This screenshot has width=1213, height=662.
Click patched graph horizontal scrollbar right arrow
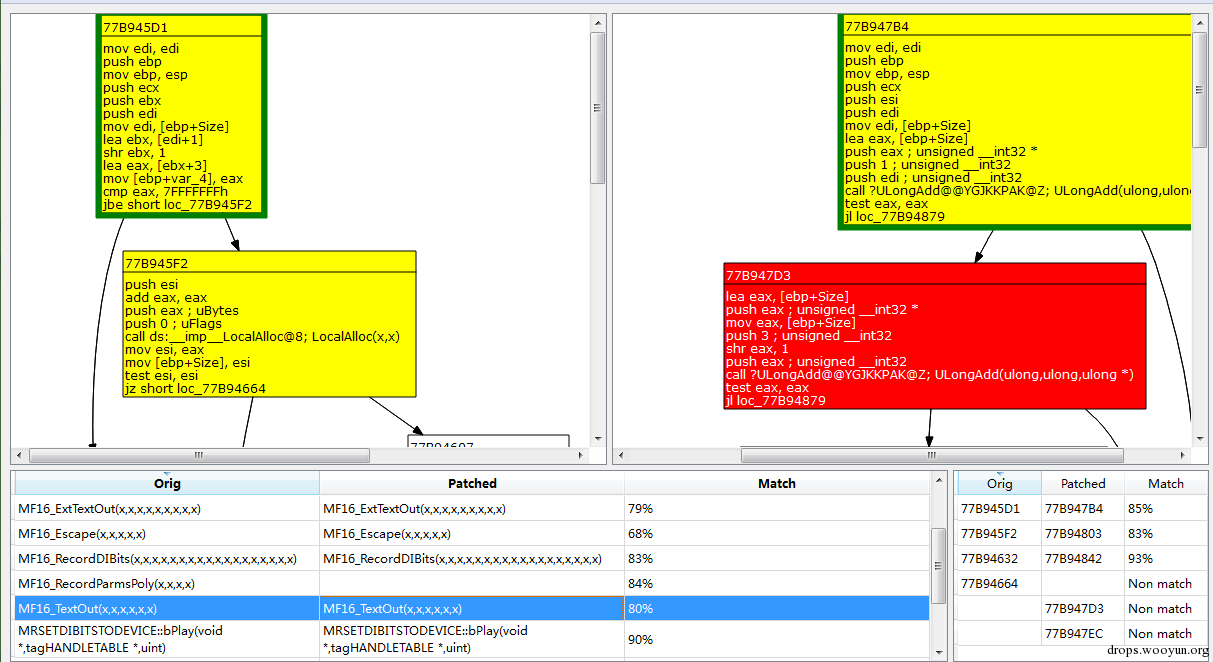click(1184, 456)
